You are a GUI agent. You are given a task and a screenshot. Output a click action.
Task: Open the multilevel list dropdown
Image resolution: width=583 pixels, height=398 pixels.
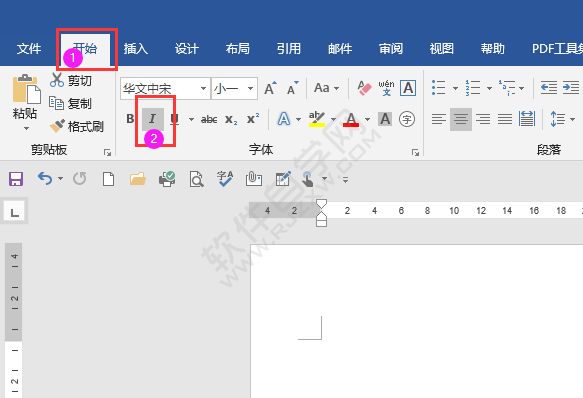pos(521,89)
